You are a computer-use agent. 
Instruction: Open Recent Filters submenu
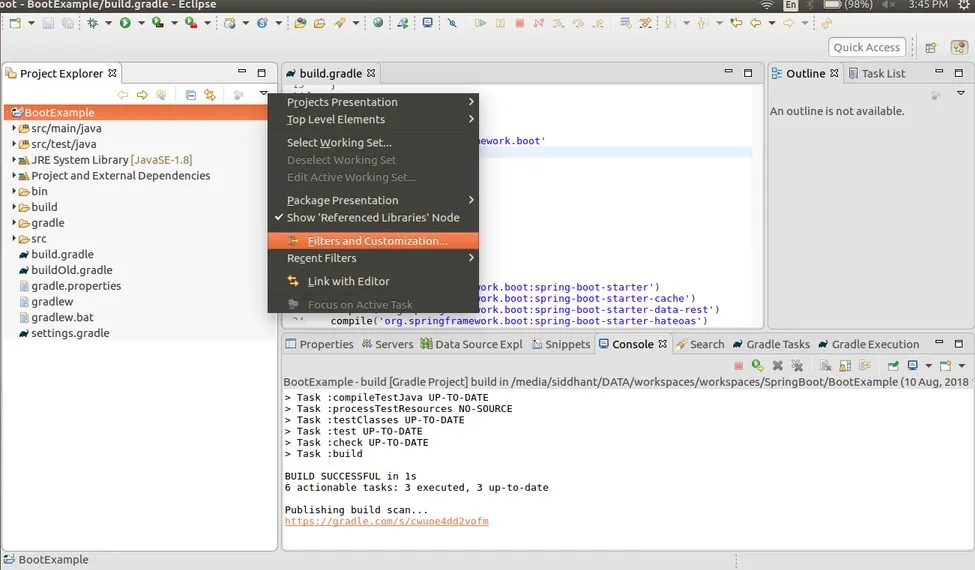point(372,258)
